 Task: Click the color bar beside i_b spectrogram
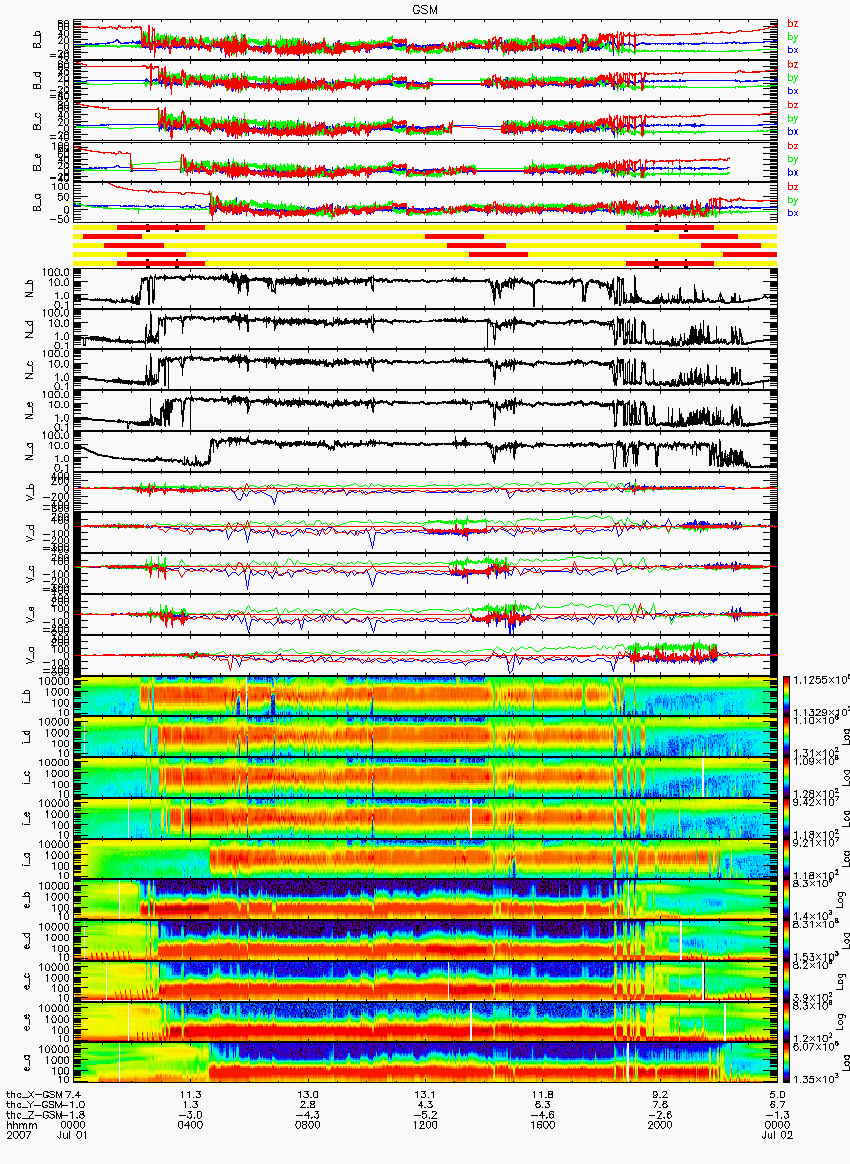point(787,696)
